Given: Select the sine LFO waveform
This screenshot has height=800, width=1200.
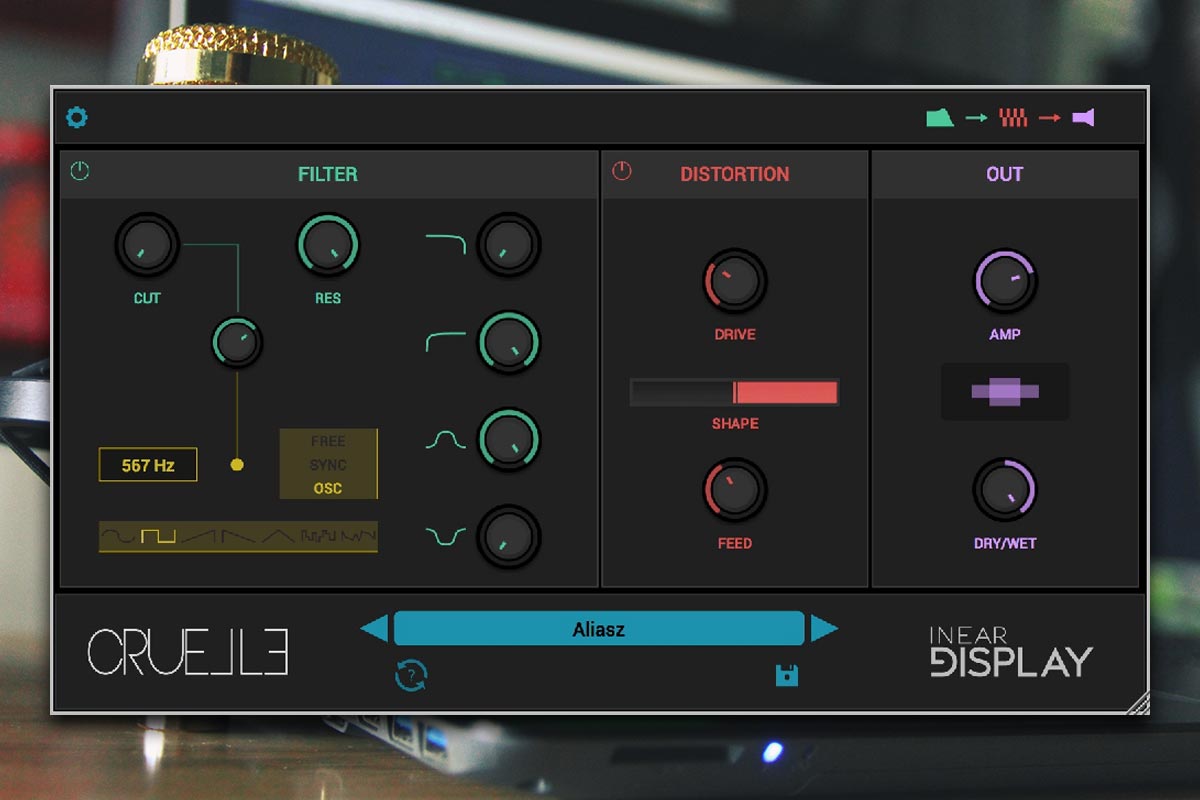Looking at the screenshot, I should 120,537.
